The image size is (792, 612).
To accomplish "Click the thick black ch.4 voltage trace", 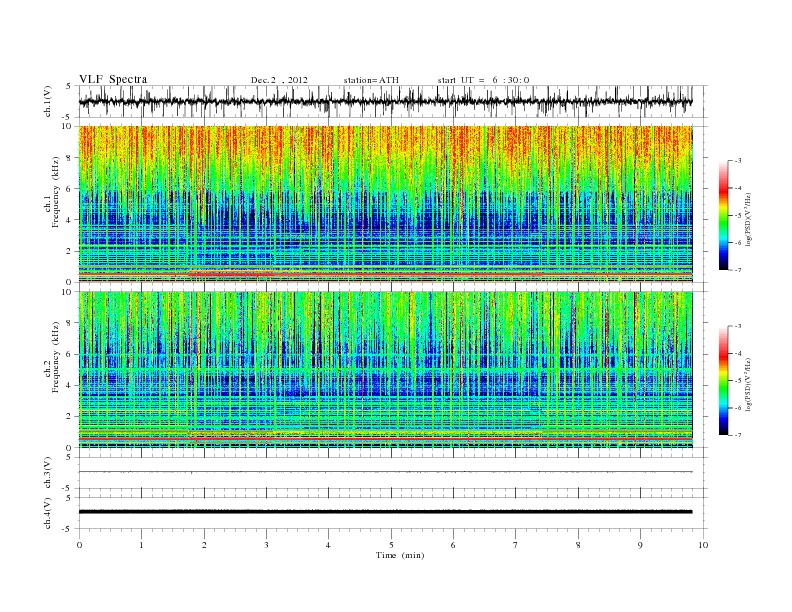I will point(385,512).
